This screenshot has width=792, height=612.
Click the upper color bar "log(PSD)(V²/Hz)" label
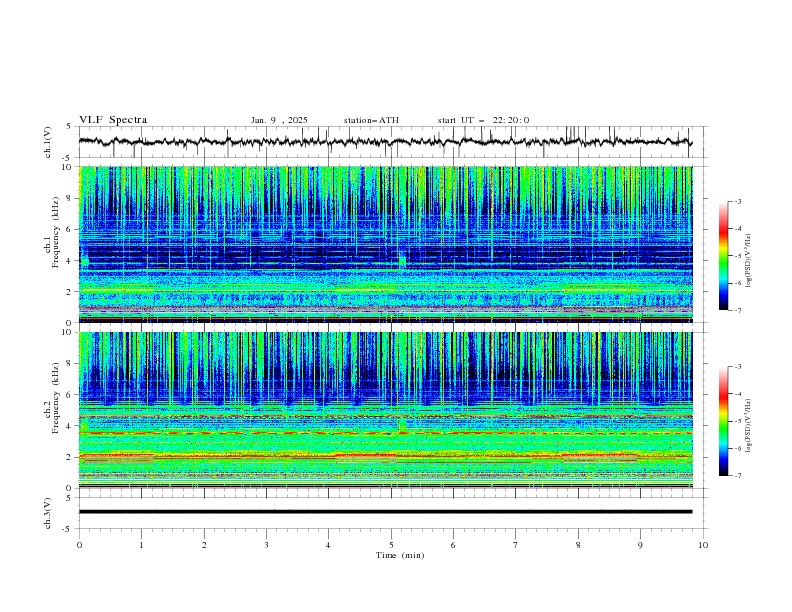tap(749, 261)
